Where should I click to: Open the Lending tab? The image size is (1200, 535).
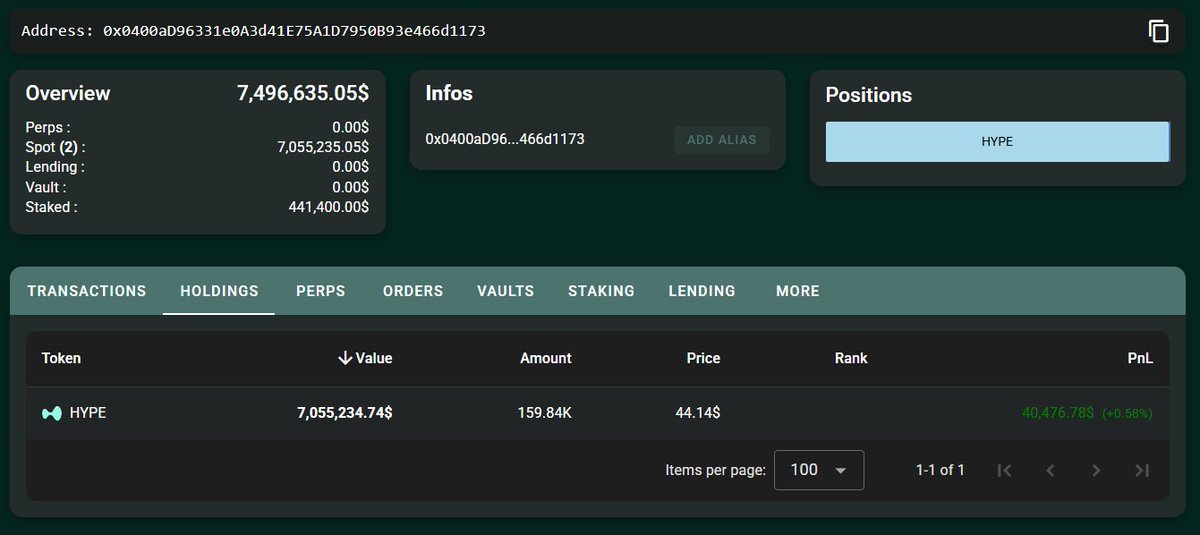[x=702, y=291]
